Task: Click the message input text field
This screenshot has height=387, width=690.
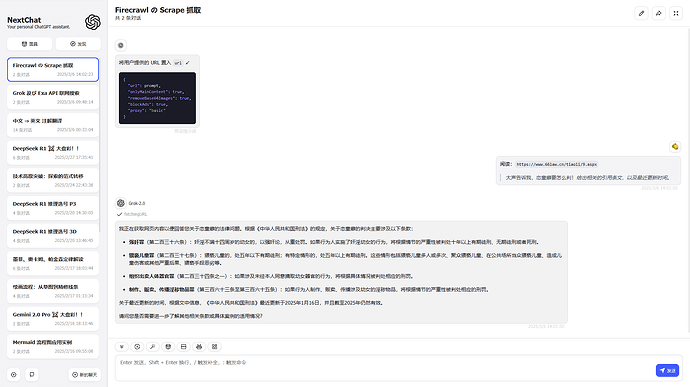Action: pos(385,368)
